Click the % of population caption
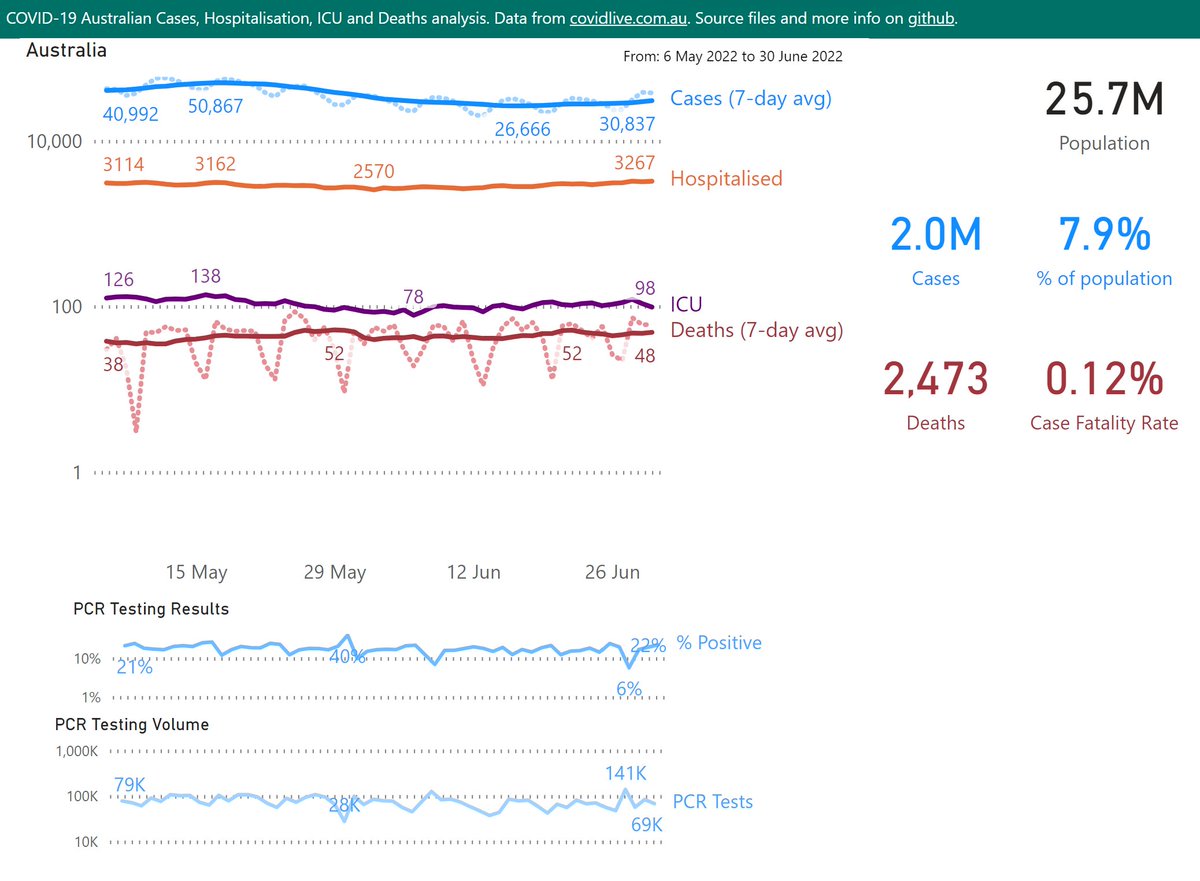This screenshot has width=1200, height=881. click(1105, 279)
